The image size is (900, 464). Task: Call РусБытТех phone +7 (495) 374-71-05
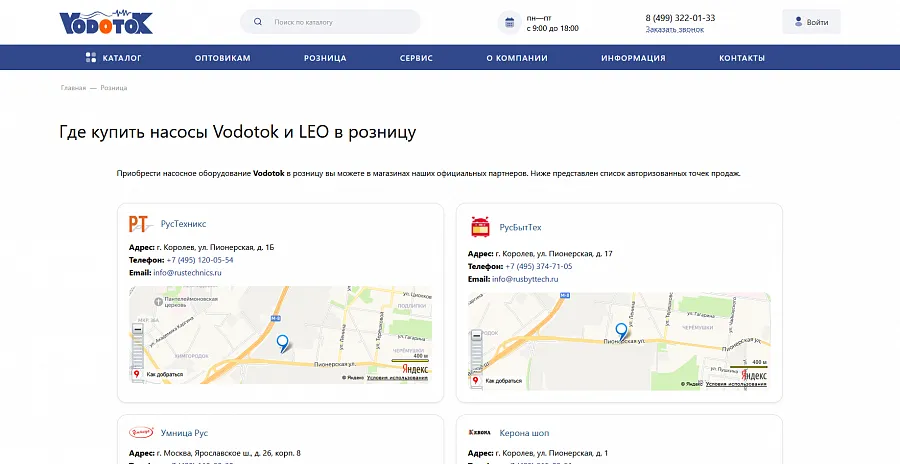(538, 266)
